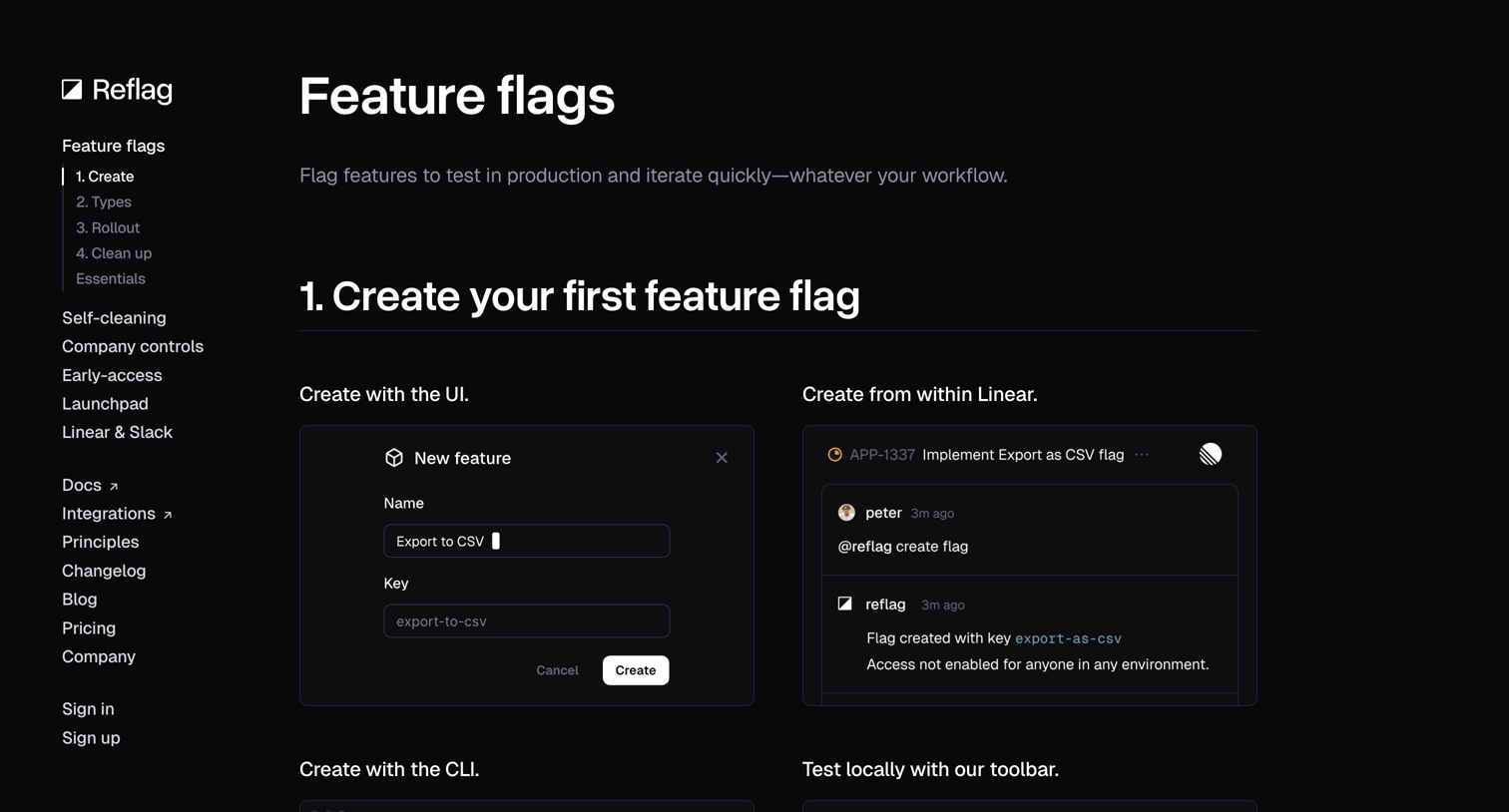Click Sign up
The width and height of the screenshot is (1509, 812).
[x=91, y=738]
